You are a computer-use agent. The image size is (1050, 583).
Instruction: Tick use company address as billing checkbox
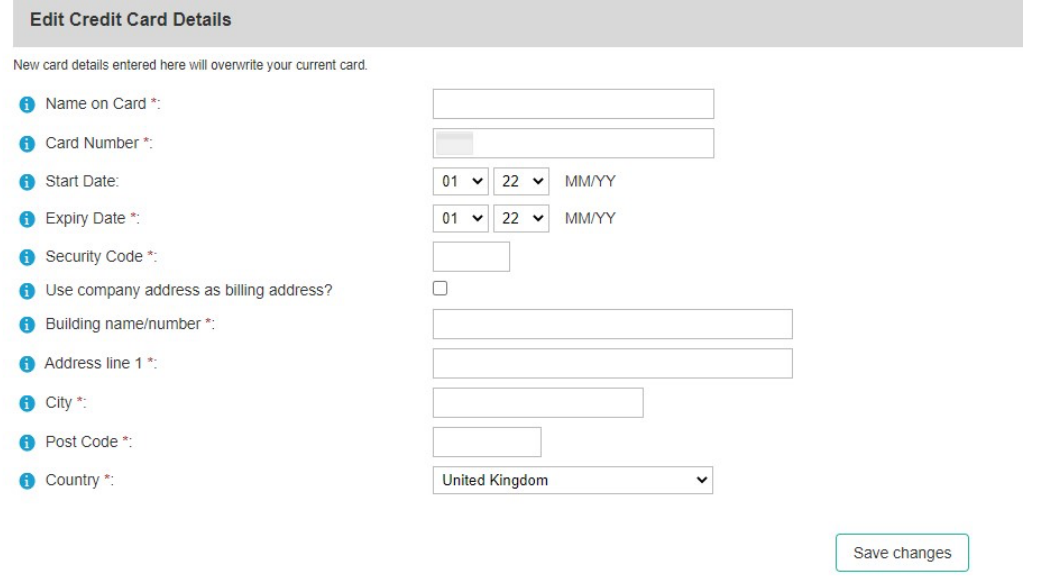tap(440, 288)
